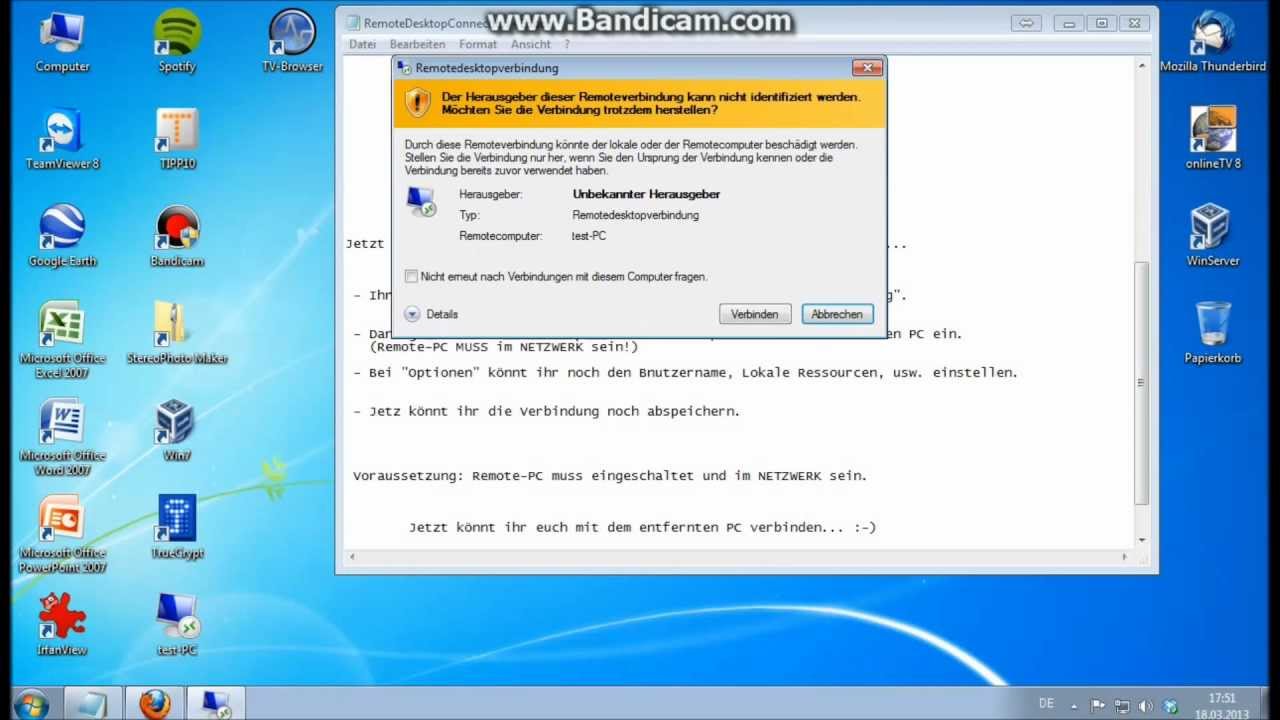
Task: Open the ? help menu in Notepad
Action: tap(567, 44)
